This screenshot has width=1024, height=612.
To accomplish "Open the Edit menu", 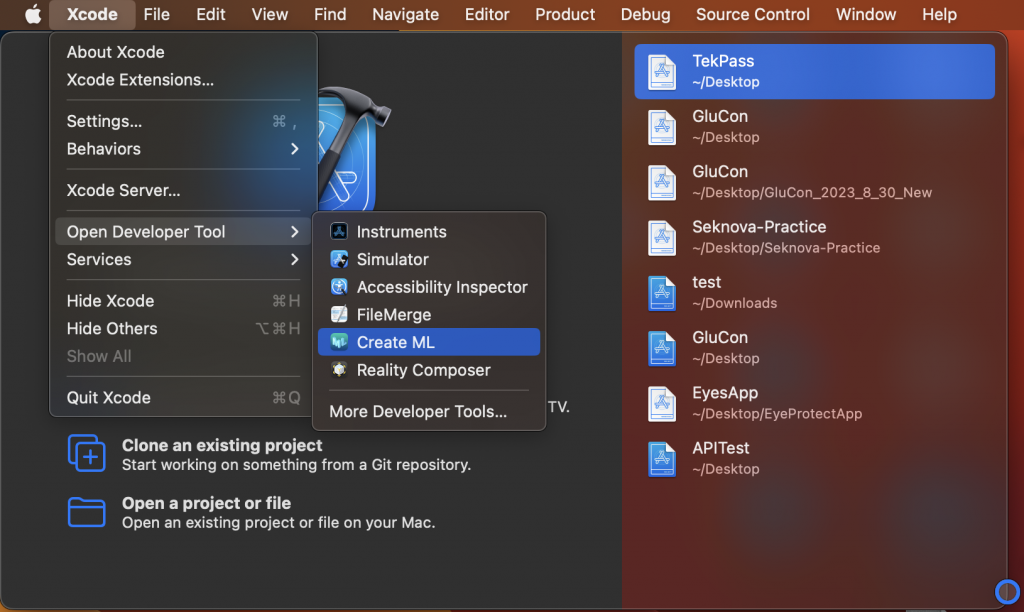I will pos(211,14).
